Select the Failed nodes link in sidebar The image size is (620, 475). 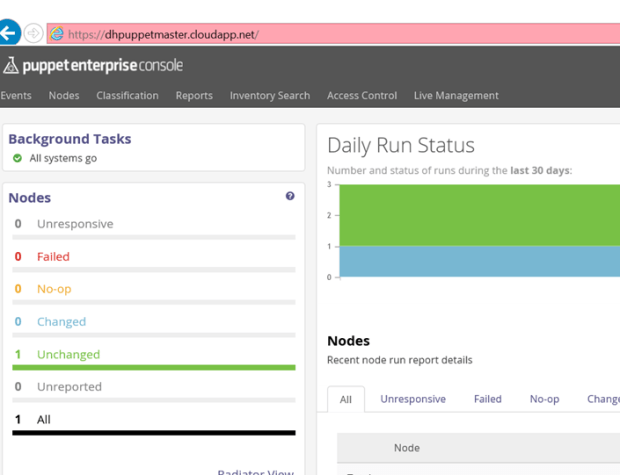coord(53,257)
